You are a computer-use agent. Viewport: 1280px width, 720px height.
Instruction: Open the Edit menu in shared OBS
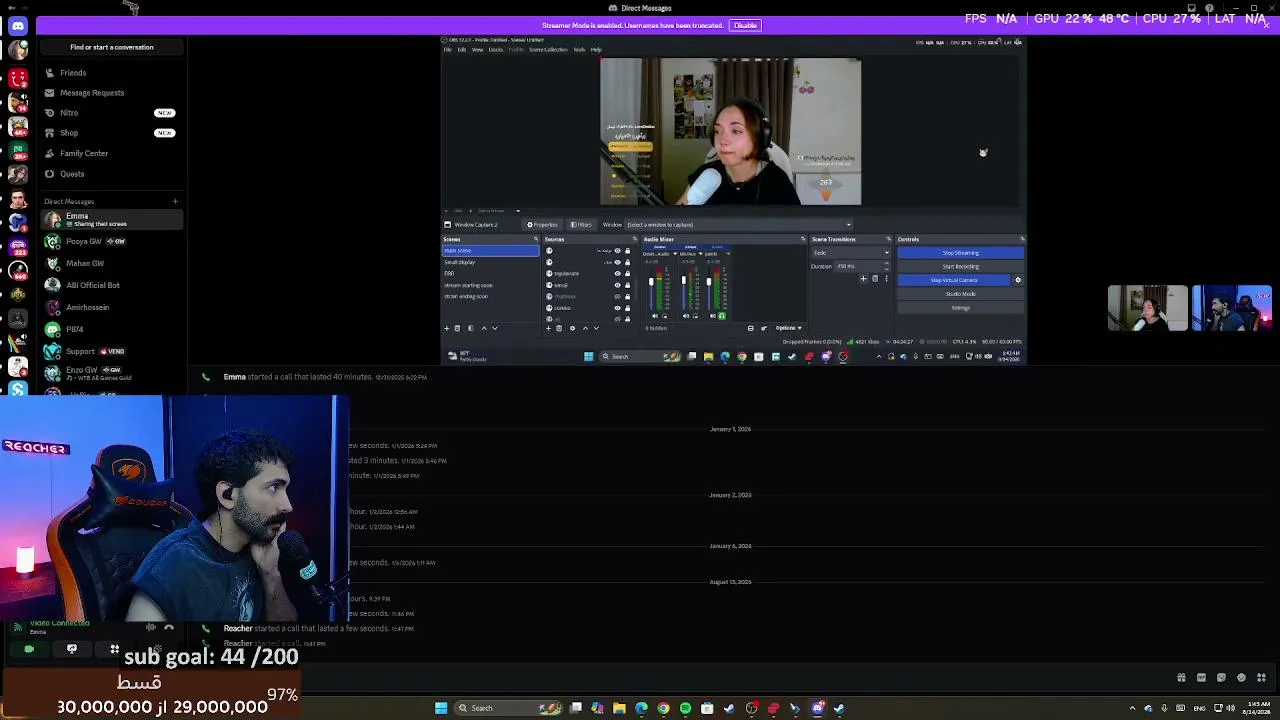[x=461, y=50]
